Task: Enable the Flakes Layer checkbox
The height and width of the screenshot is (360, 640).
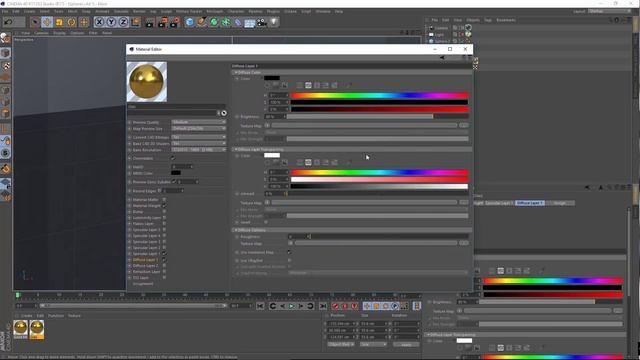Action: click(164, 224)
